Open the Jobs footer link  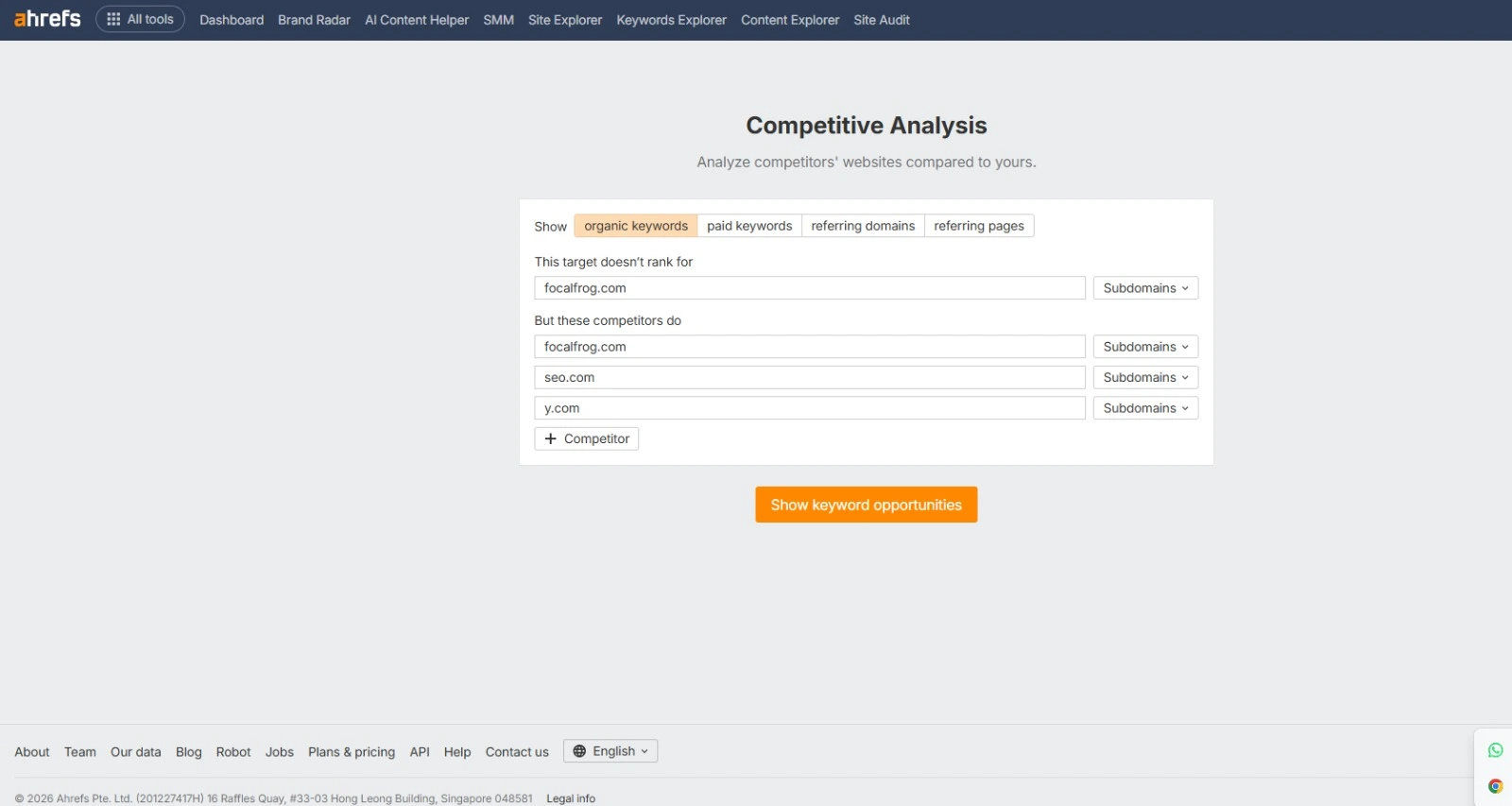click(280, 752)
